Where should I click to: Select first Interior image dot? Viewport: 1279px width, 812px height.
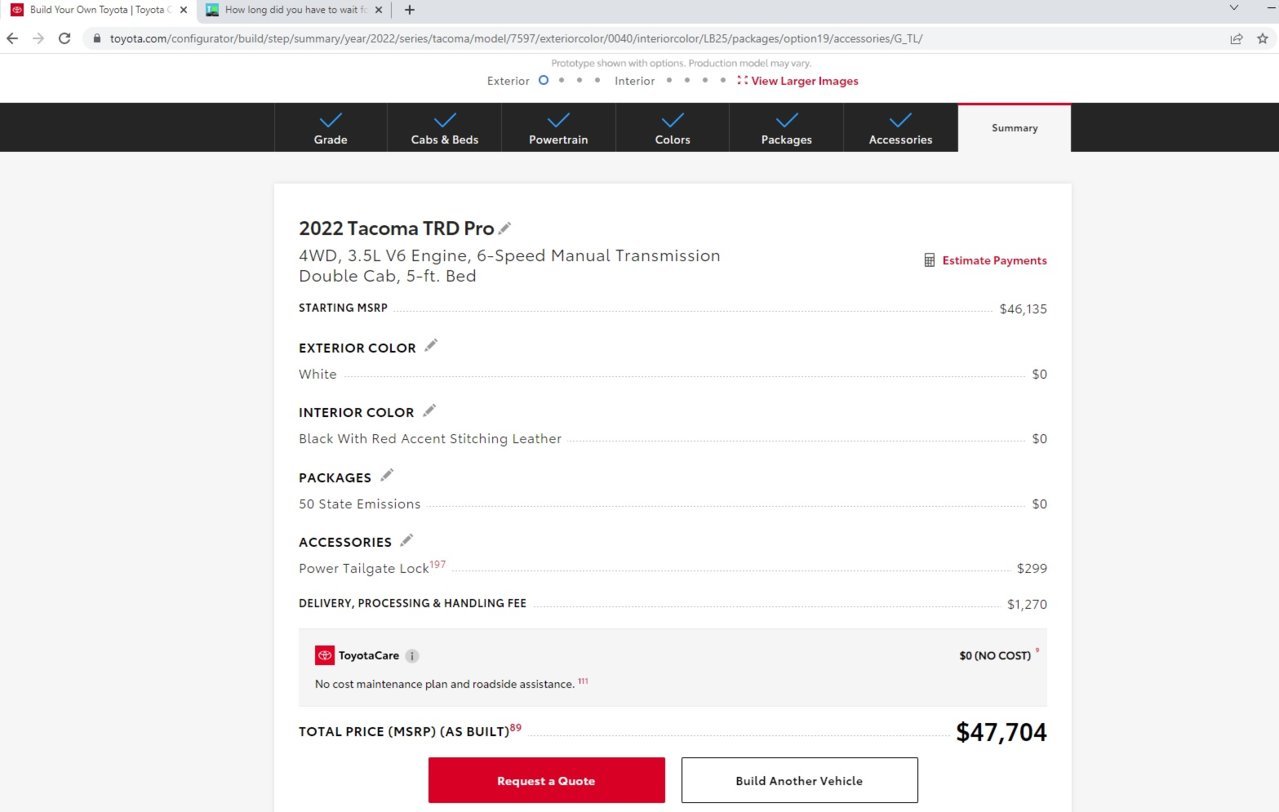[x=669, y=80]
